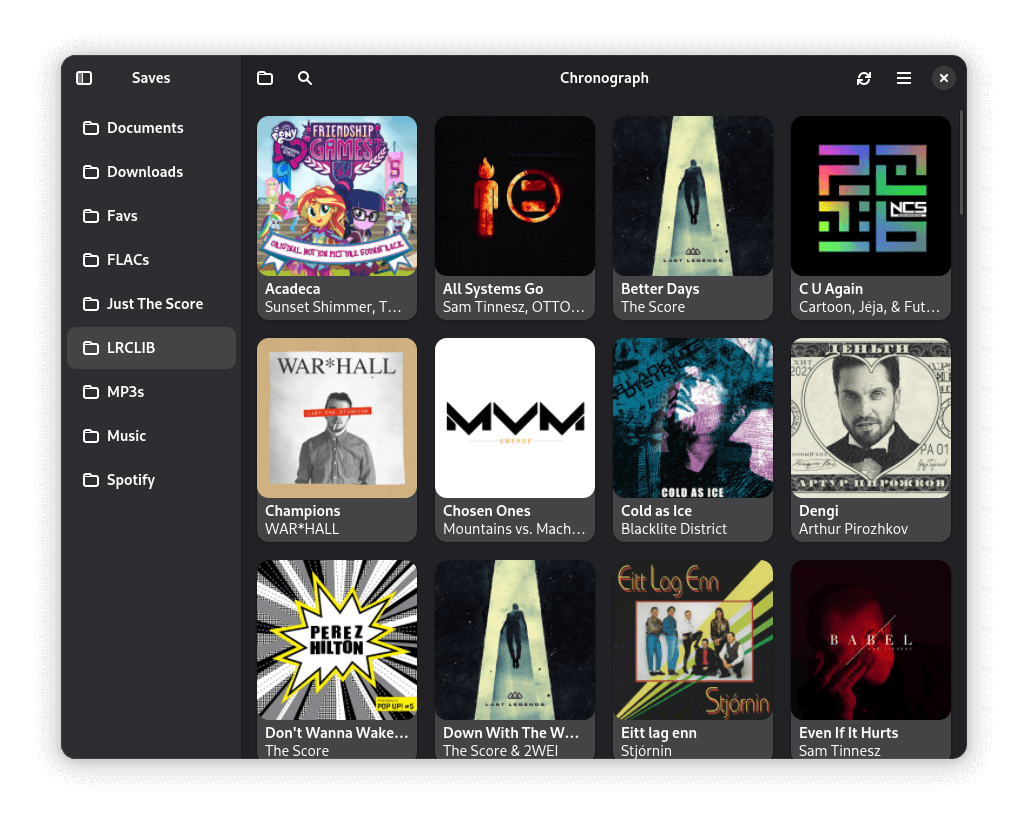Select the Spotify saved folder

click(151, 479)
